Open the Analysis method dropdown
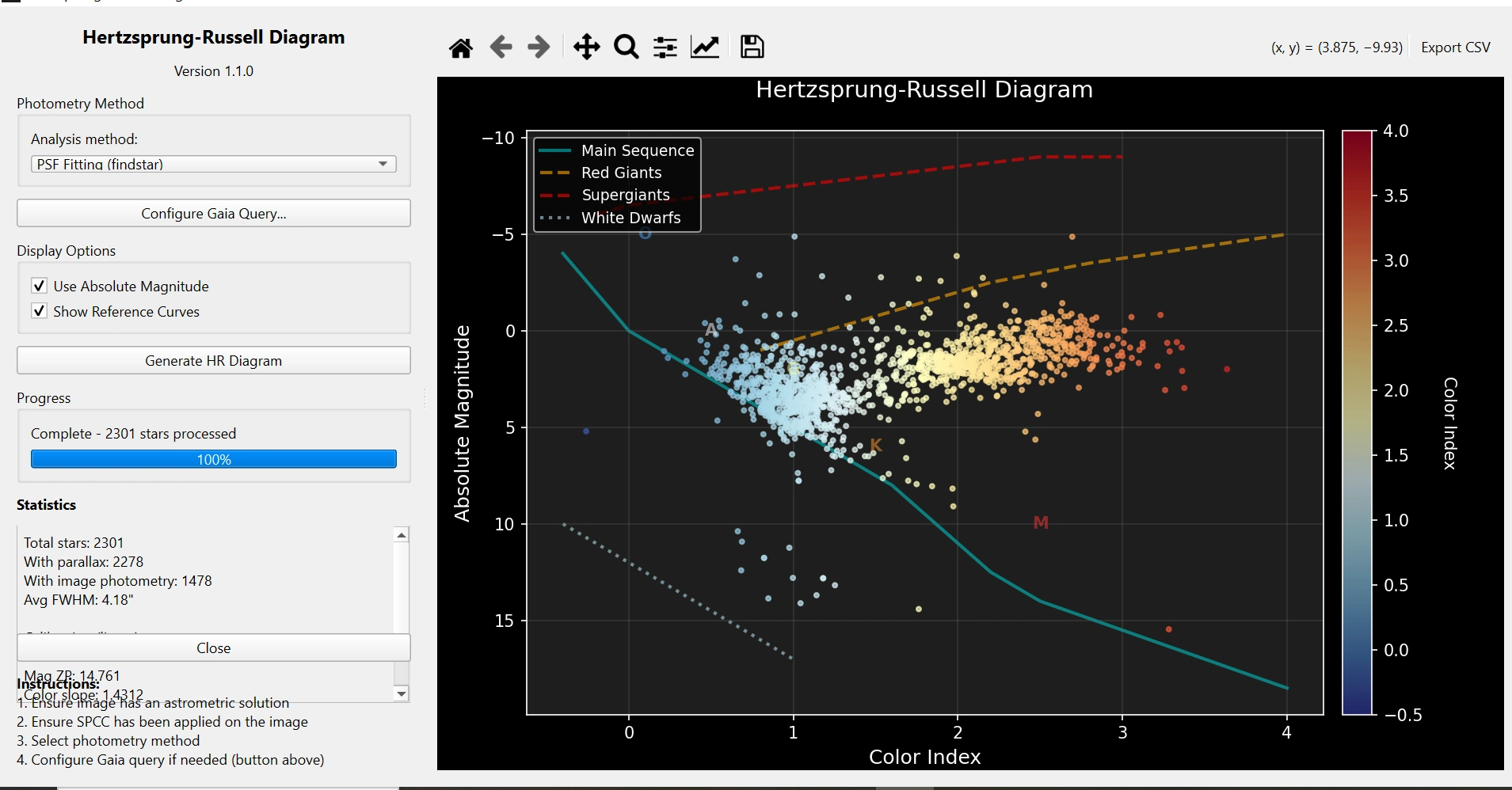Image resolution: width=1512 pixels, height=790 pixels. 213,164
